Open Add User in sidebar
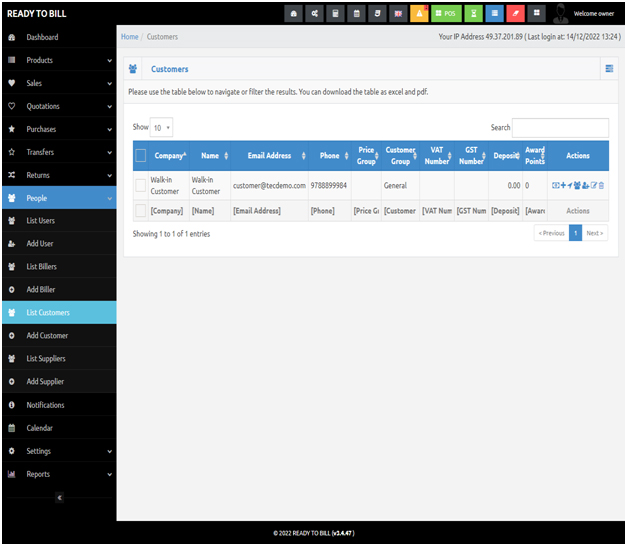The height and width of the screenshot is (546, 627). pos(59,244)
